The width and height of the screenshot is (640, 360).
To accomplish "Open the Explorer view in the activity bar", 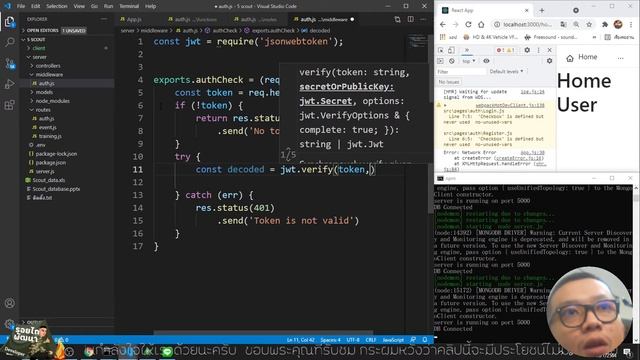I will point(9,21).
